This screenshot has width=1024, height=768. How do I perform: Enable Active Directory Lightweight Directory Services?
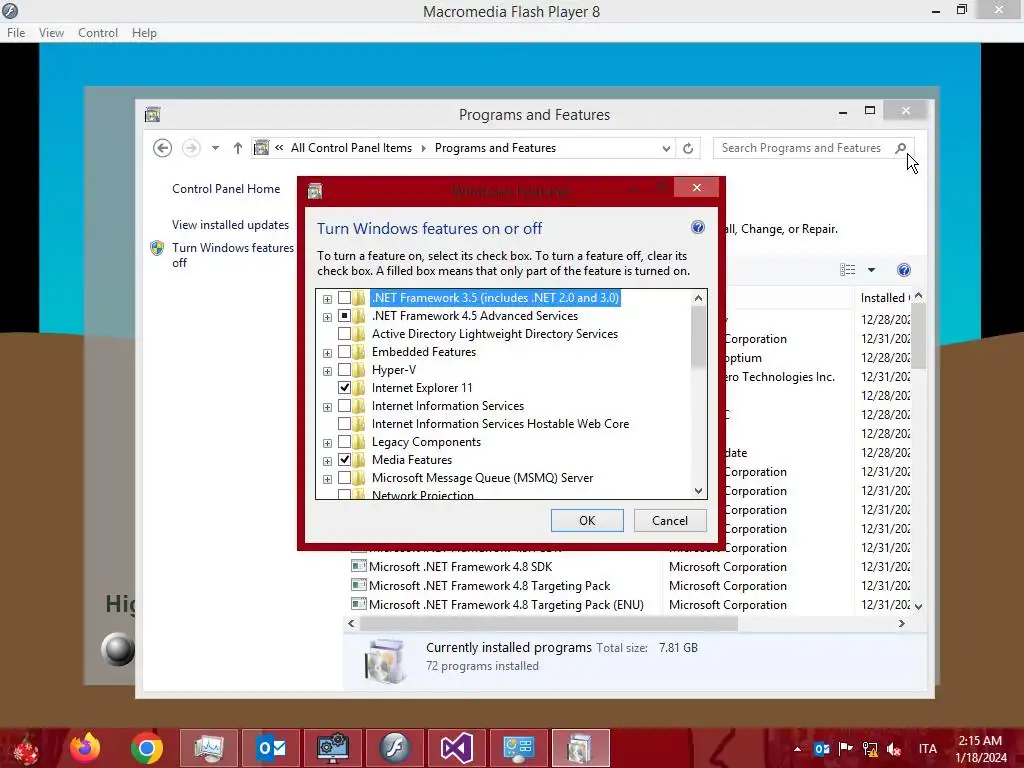[344, 334]
